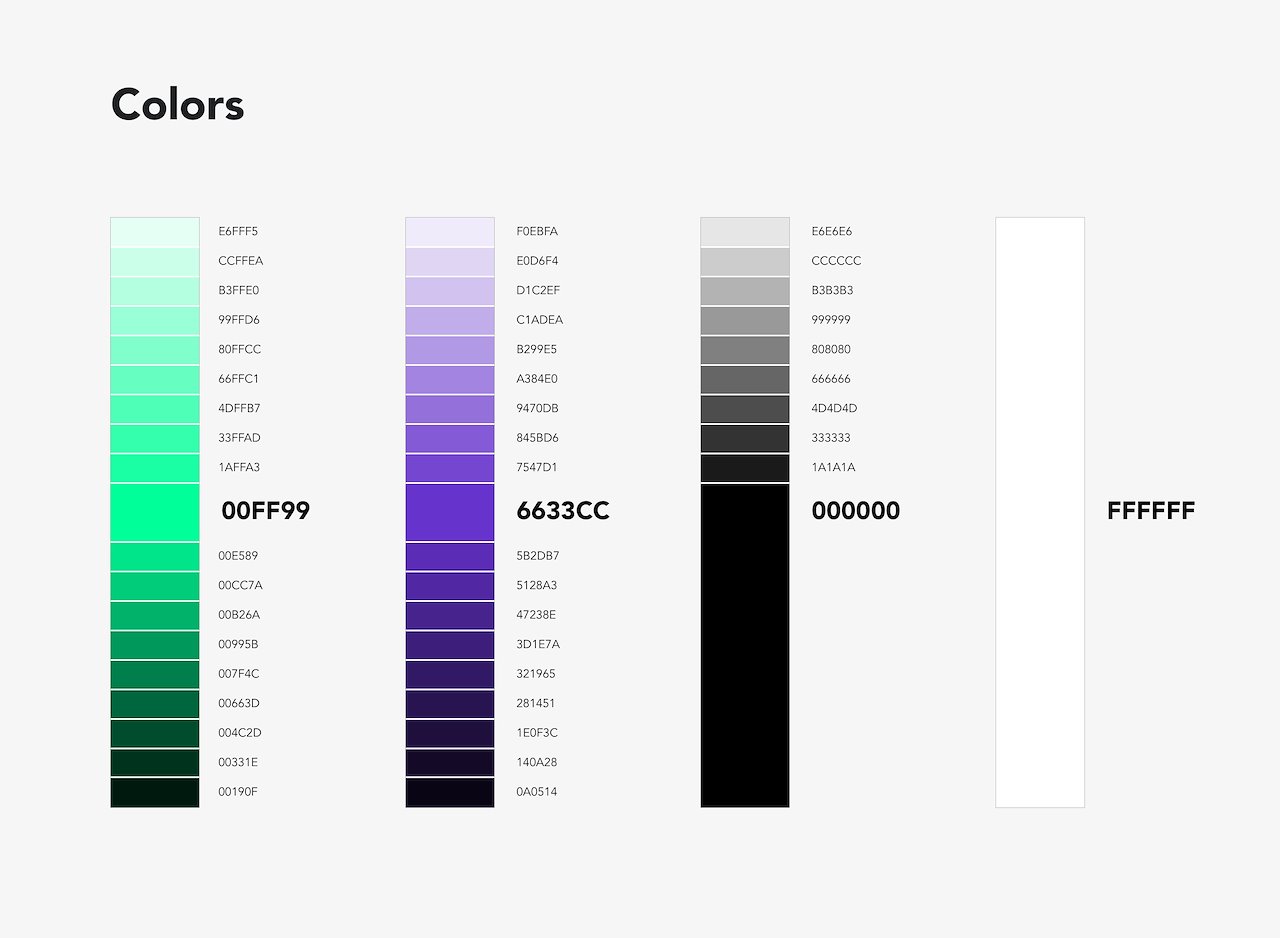Click the Colors heading text

[x=178, y=104]
